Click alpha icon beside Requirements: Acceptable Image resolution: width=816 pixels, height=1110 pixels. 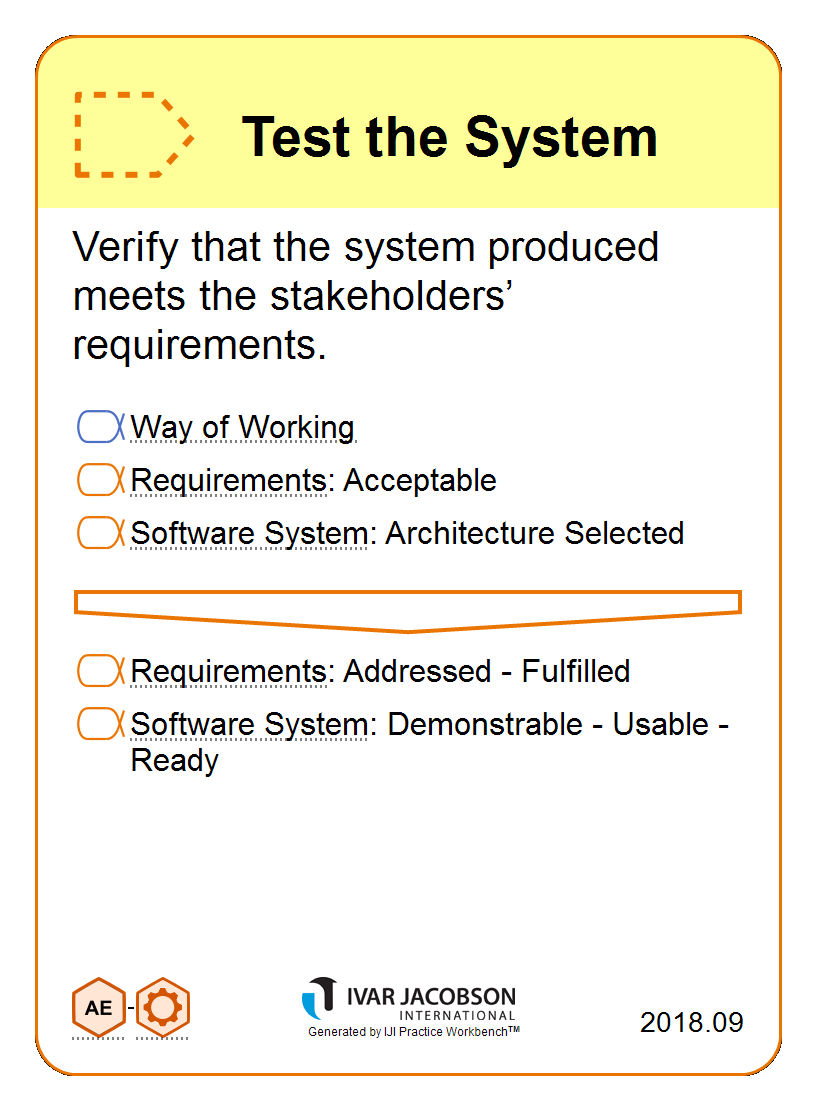pyautogui.click(x=100, y=480)
